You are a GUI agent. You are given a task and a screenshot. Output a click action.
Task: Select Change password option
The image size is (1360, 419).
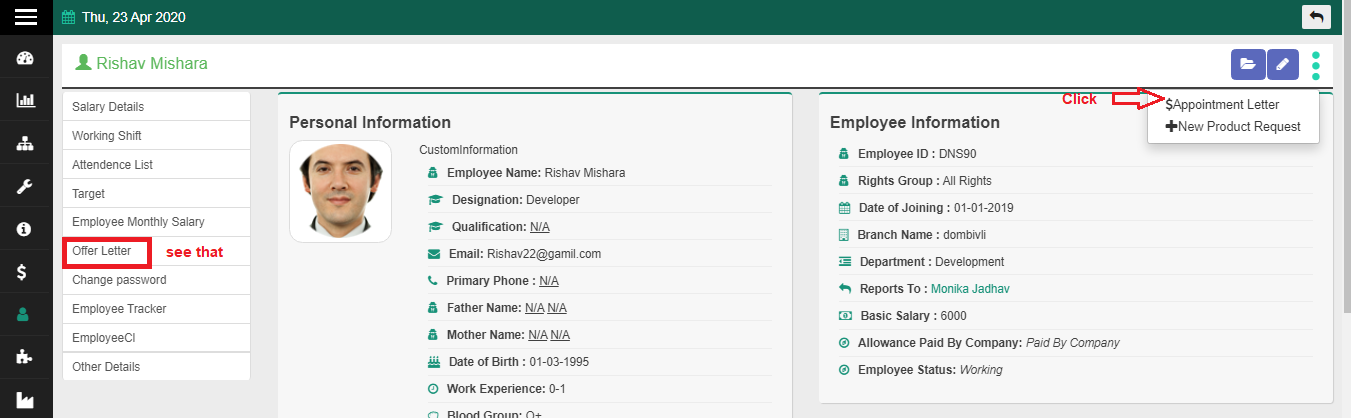pyautogui.click(x=118, y=280)
